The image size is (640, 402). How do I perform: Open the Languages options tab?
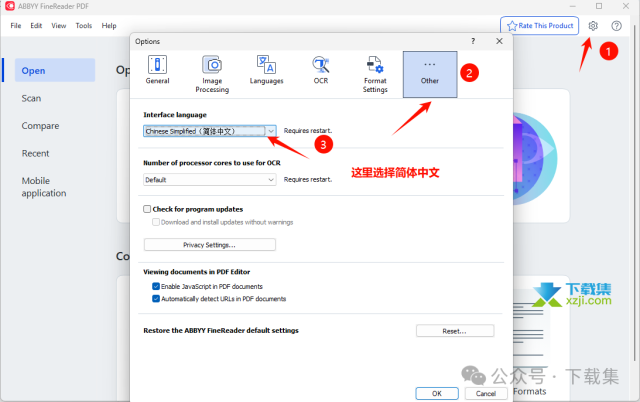point(266,70)
